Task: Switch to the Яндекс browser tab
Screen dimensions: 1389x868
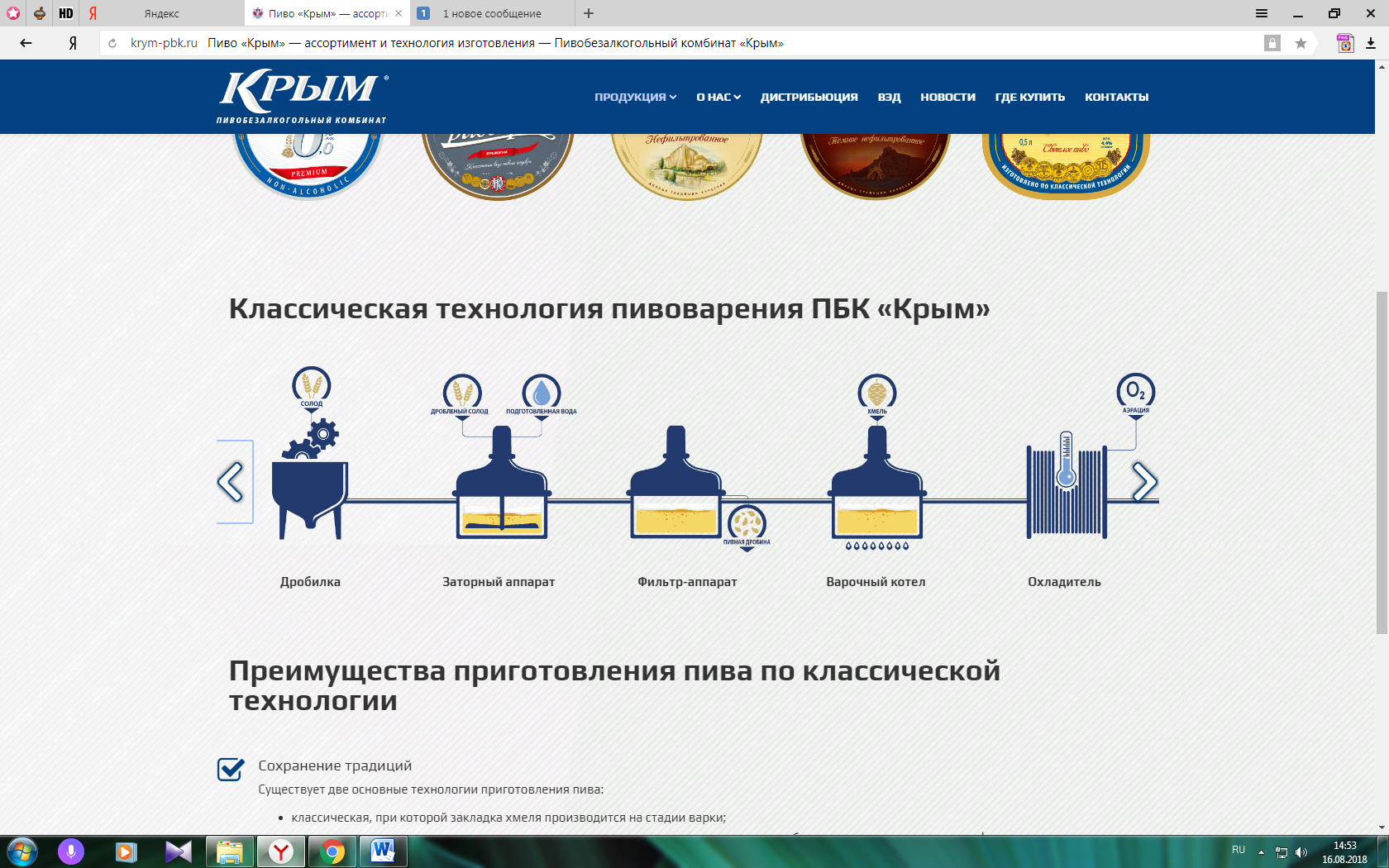Action: pos(162,13)
